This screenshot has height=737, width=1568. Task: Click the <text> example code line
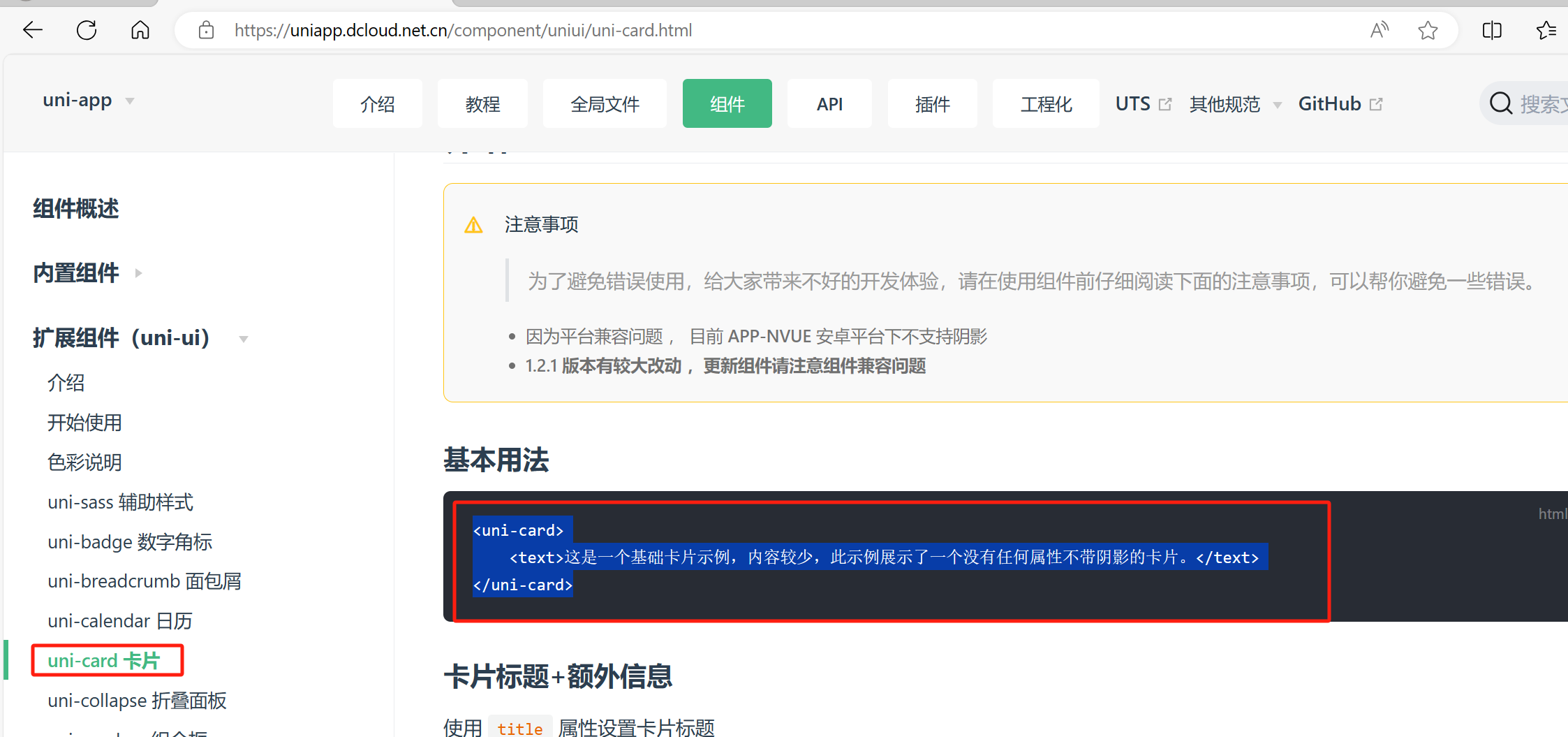click(884, 557)
